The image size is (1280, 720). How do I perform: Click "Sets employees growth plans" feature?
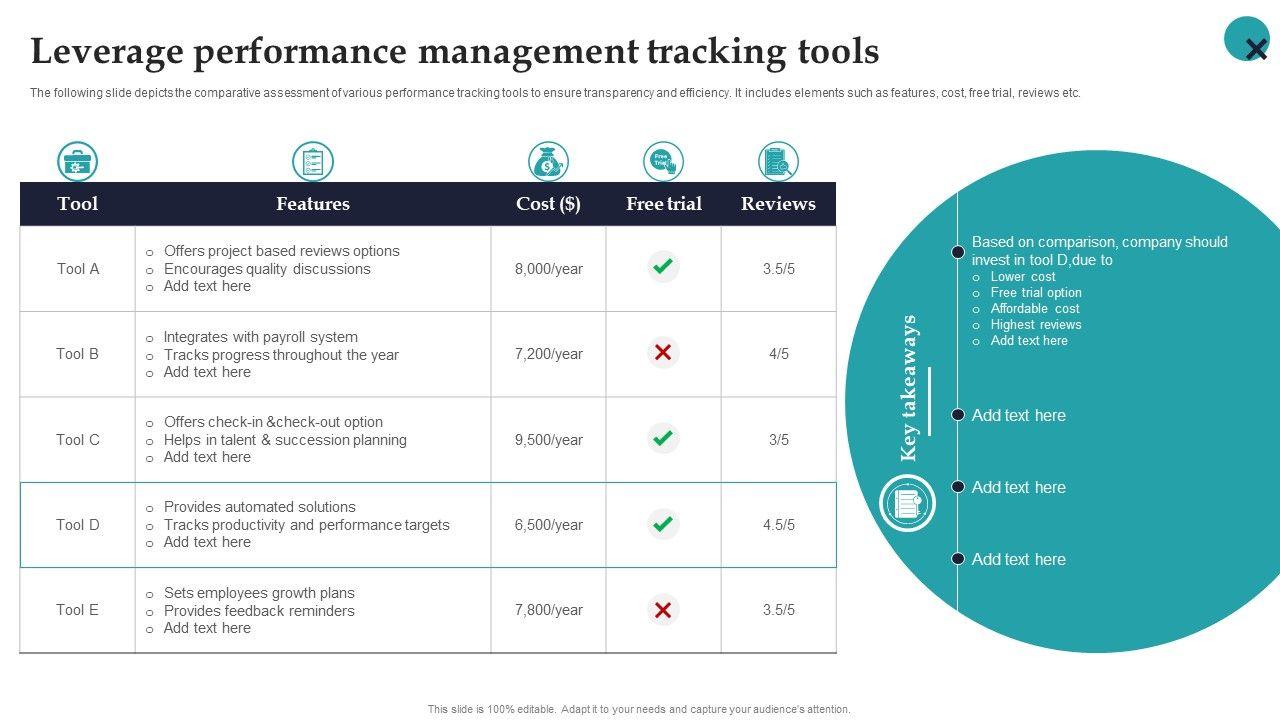point(259,593)
